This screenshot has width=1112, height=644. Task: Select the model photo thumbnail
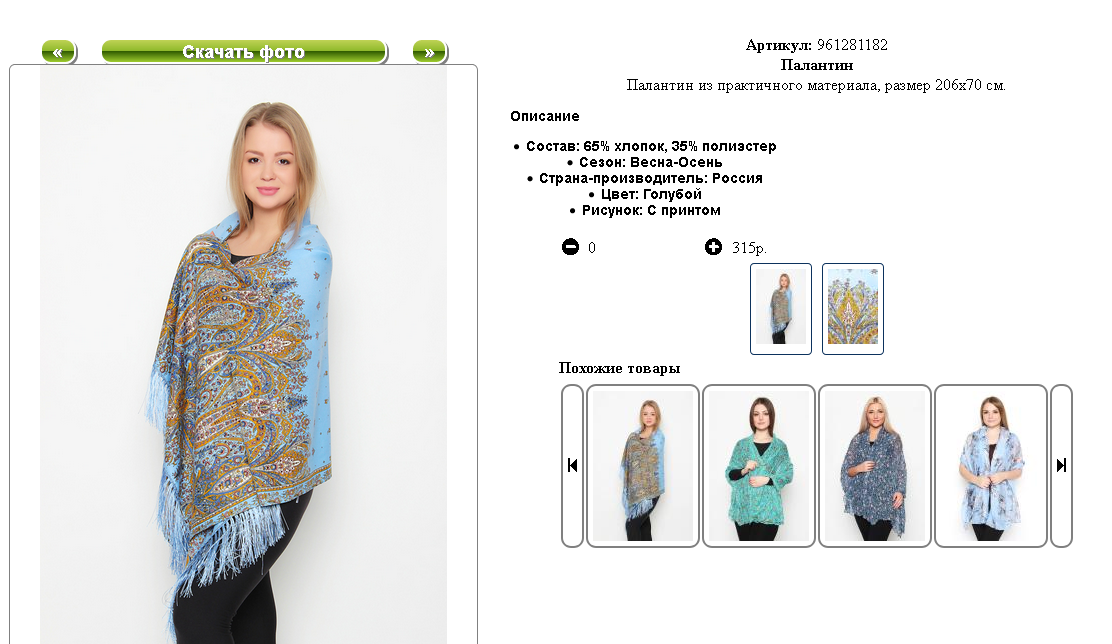[781, 309]
